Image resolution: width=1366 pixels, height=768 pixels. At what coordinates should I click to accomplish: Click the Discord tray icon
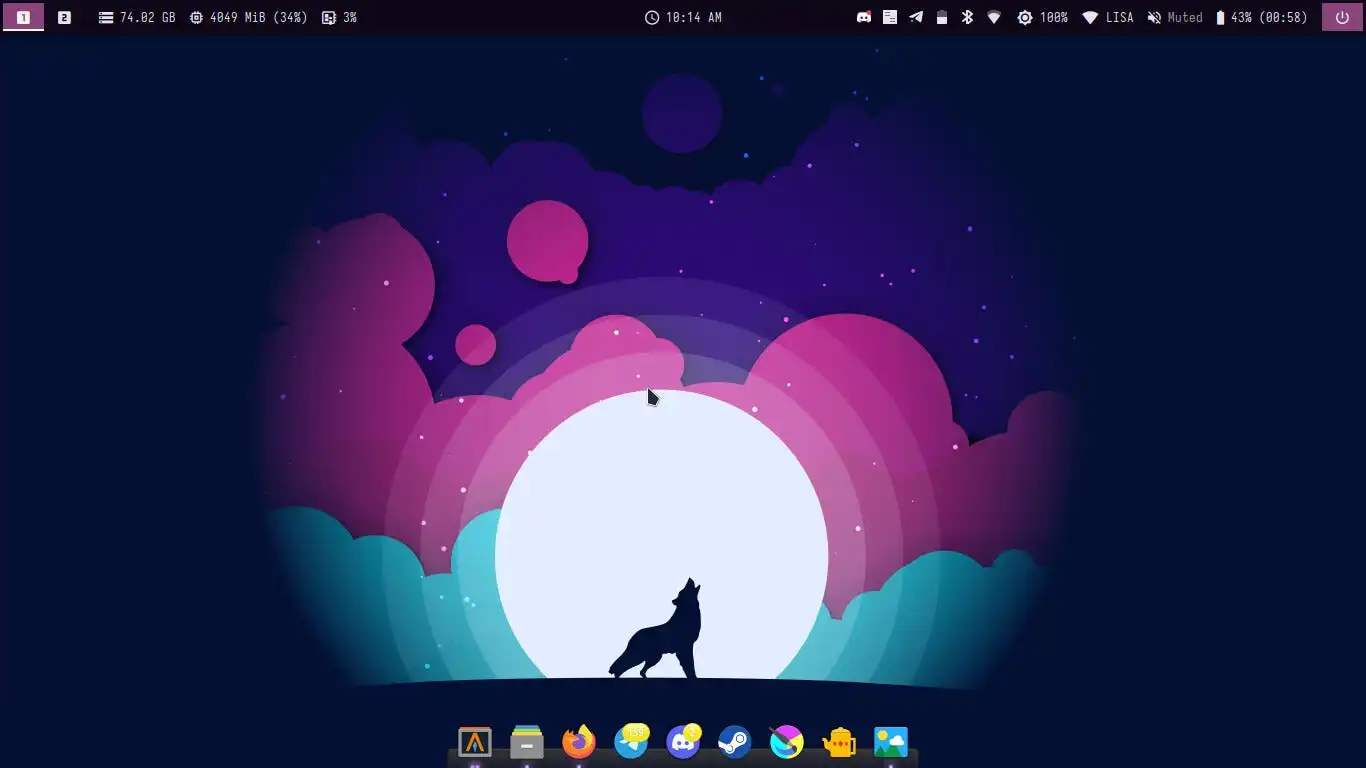(x=864, y=17)
